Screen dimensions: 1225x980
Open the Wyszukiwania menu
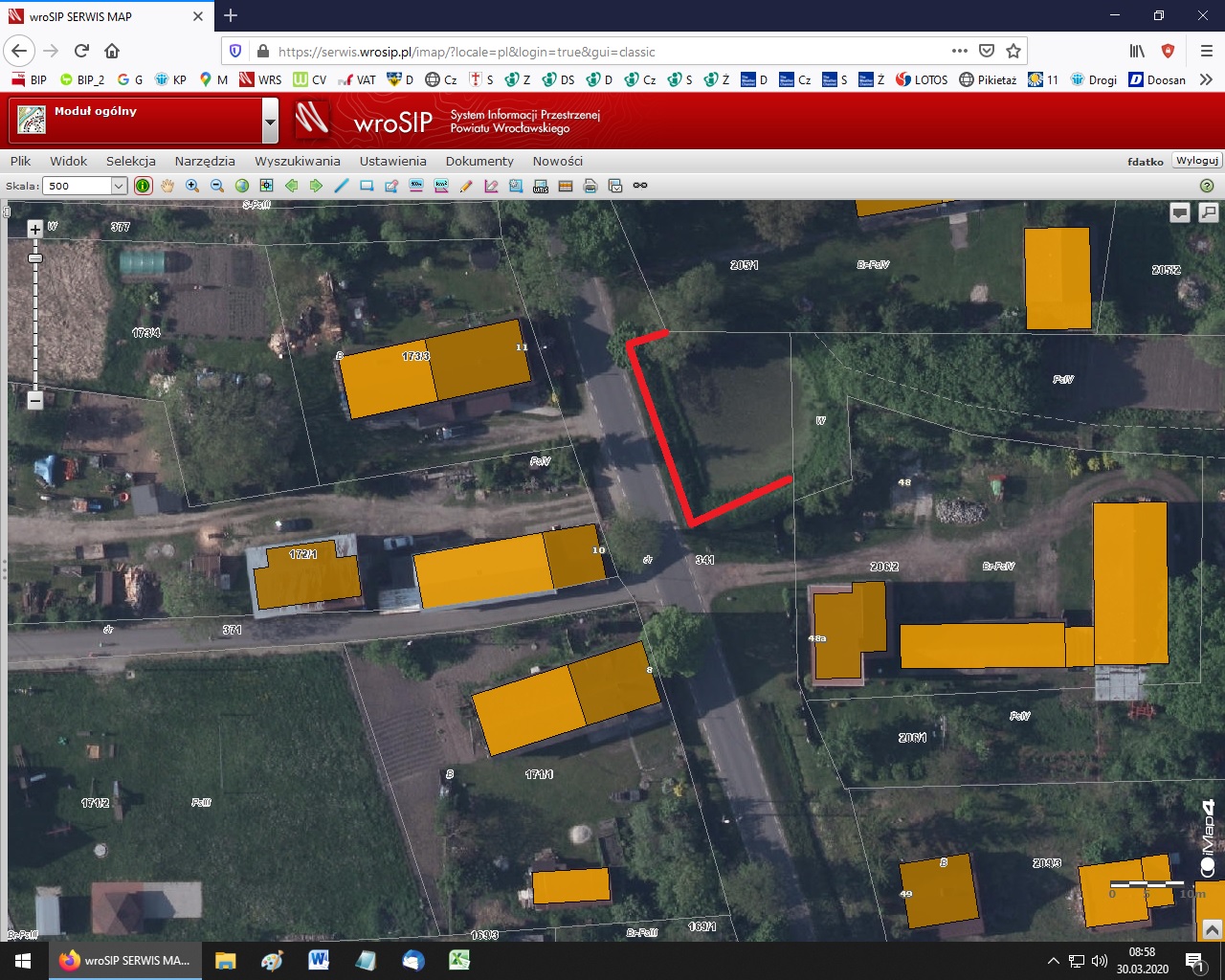(297, 161)
